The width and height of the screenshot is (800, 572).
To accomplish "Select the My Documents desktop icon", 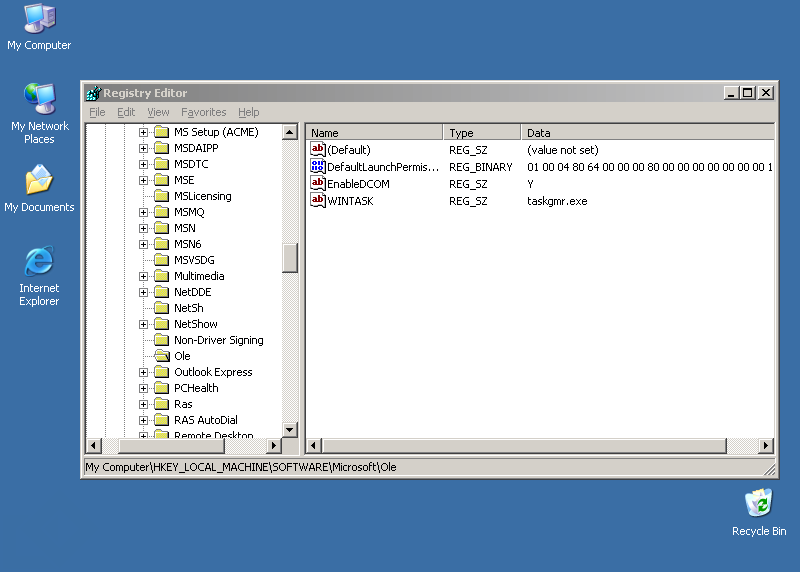I will 39,188.
